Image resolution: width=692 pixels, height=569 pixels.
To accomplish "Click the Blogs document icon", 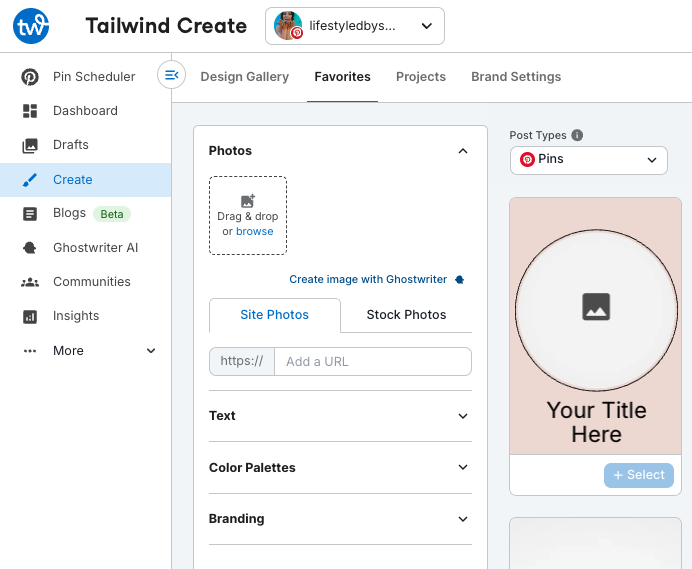I will coord(30,214).
